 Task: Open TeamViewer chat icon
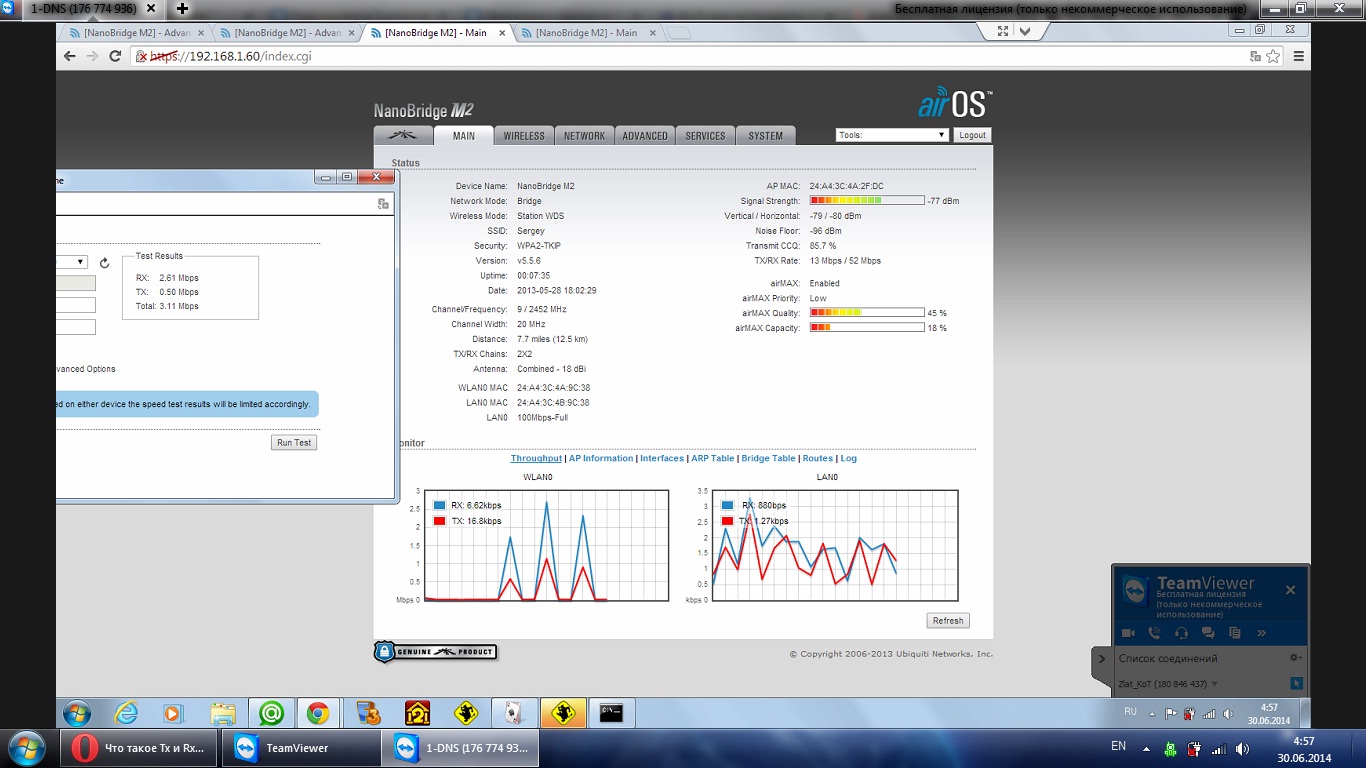pyautogui.click(x=1208, y=633)
